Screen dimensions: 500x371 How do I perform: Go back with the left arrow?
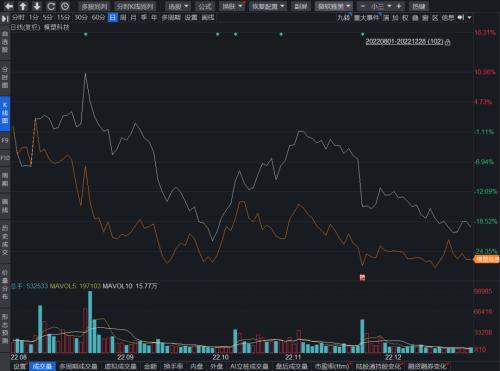[x=9, y=6]
